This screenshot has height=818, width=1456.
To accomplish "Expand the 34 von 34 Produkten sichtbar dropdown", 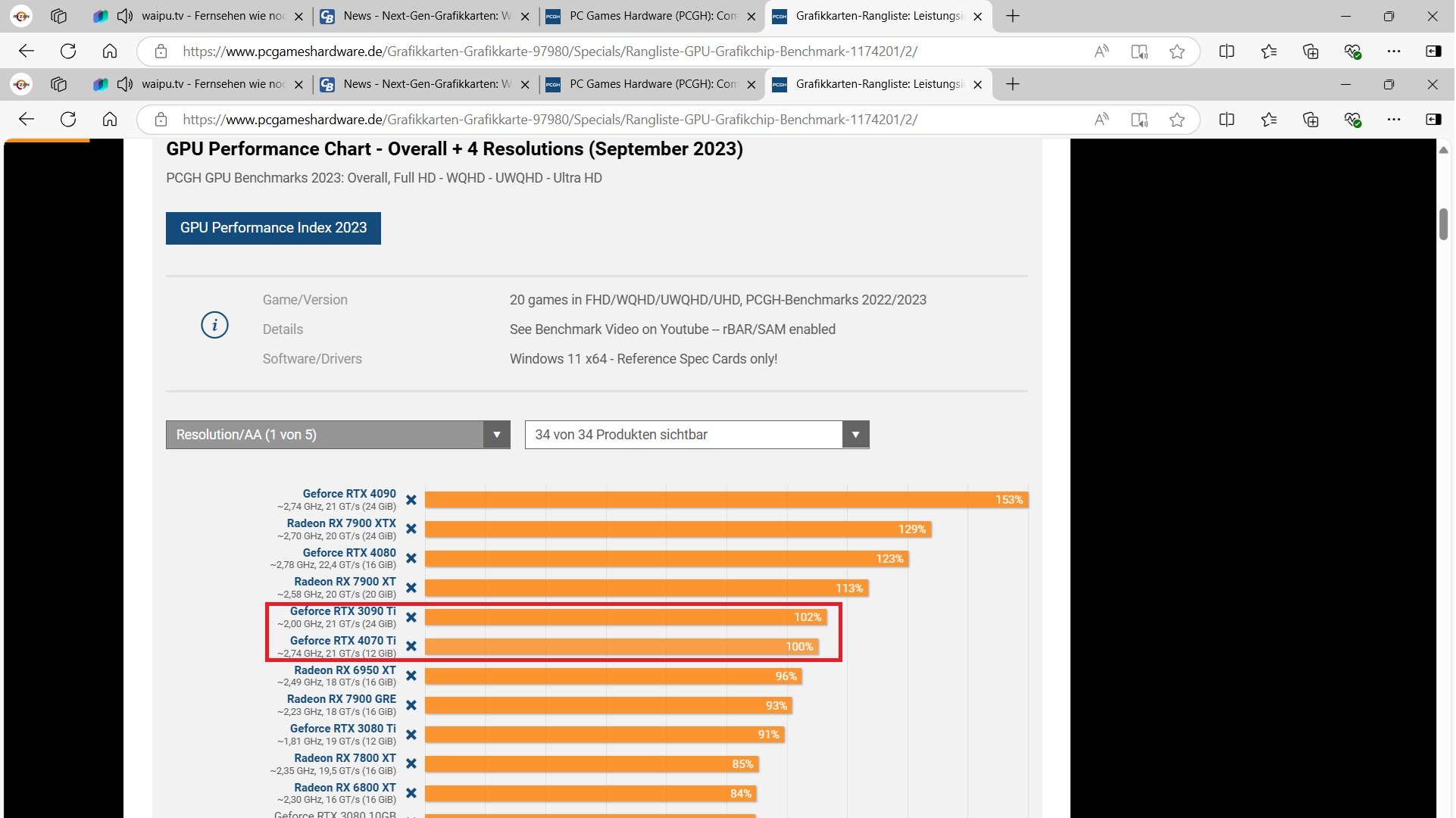I will click(x=696, y=436).
